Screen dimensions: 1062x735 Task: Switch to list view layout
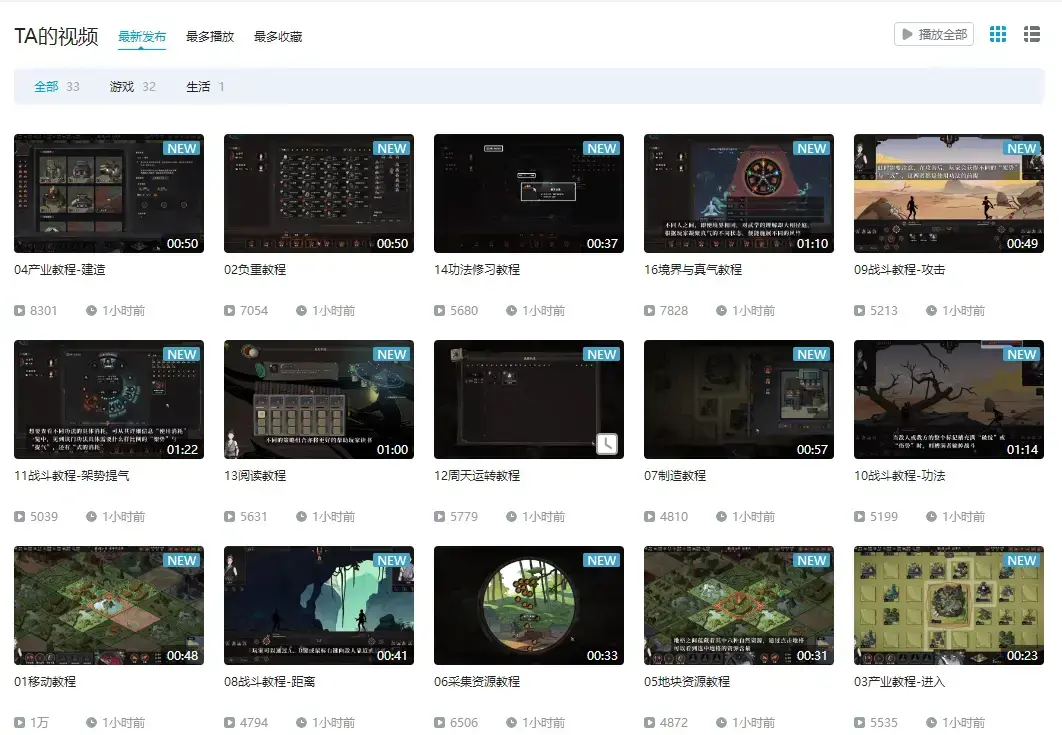point(1031,33)
